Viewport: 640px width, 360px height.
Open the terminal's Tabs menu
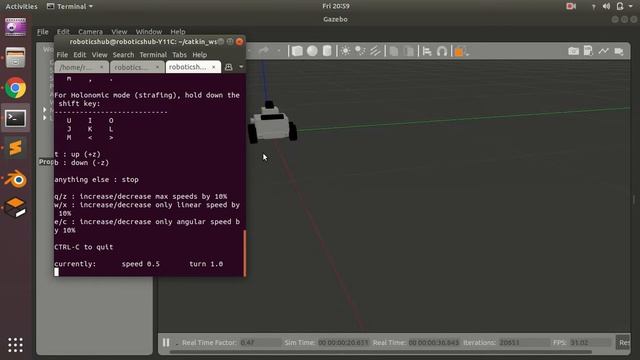(x=179, y=55)
